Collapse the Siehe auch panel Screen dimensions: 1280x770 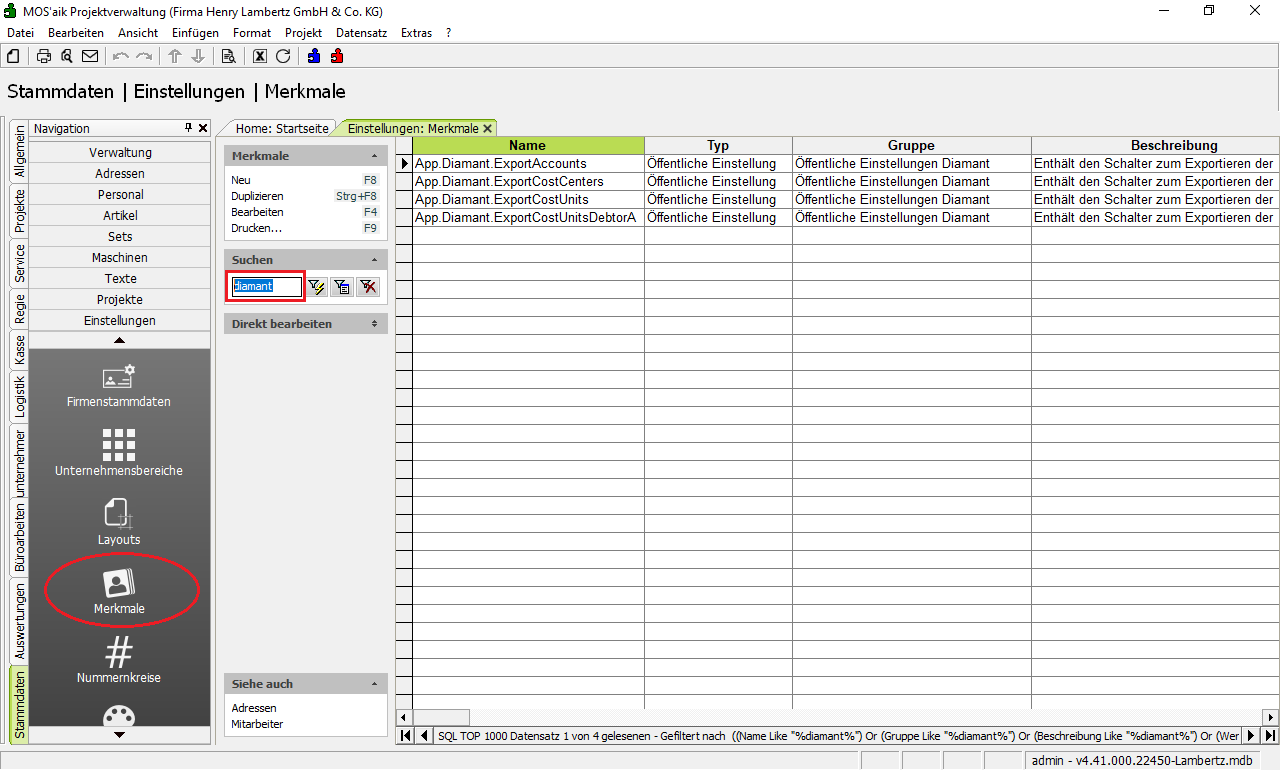point(374,684)
